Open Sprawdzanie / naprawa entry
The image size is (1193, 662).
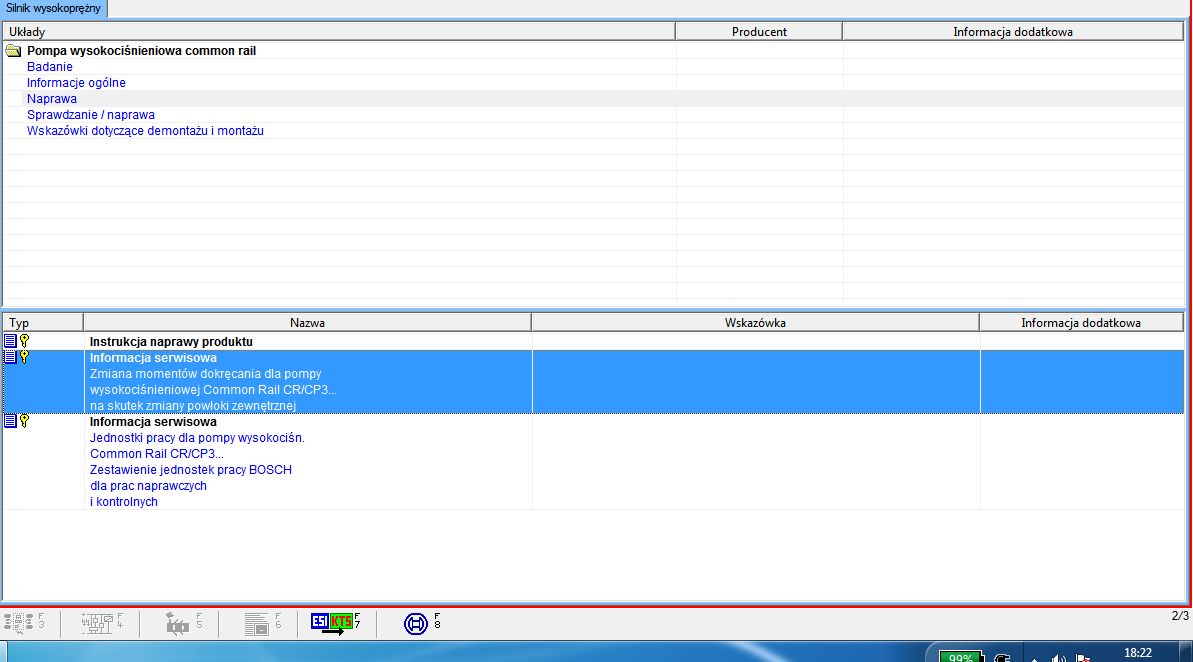91,115
